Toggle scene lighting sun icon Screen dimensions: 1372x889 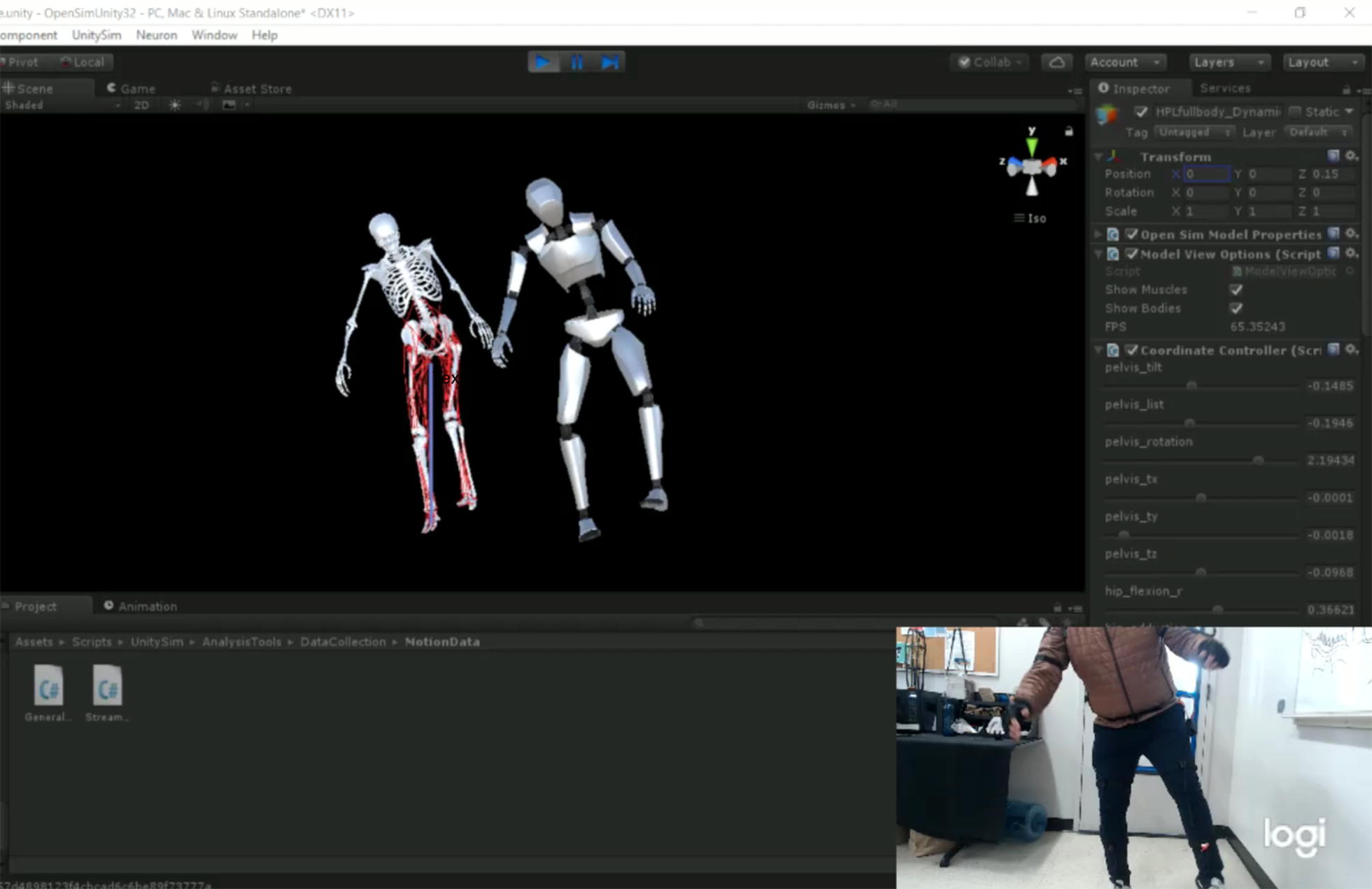pos(175,105)
